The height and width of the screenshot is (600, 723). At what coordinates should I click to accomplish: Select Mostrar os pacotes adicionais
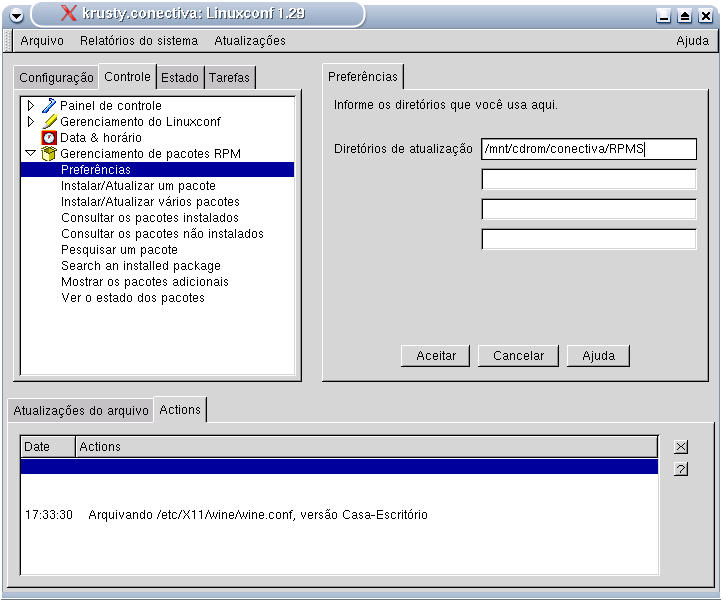145,282
